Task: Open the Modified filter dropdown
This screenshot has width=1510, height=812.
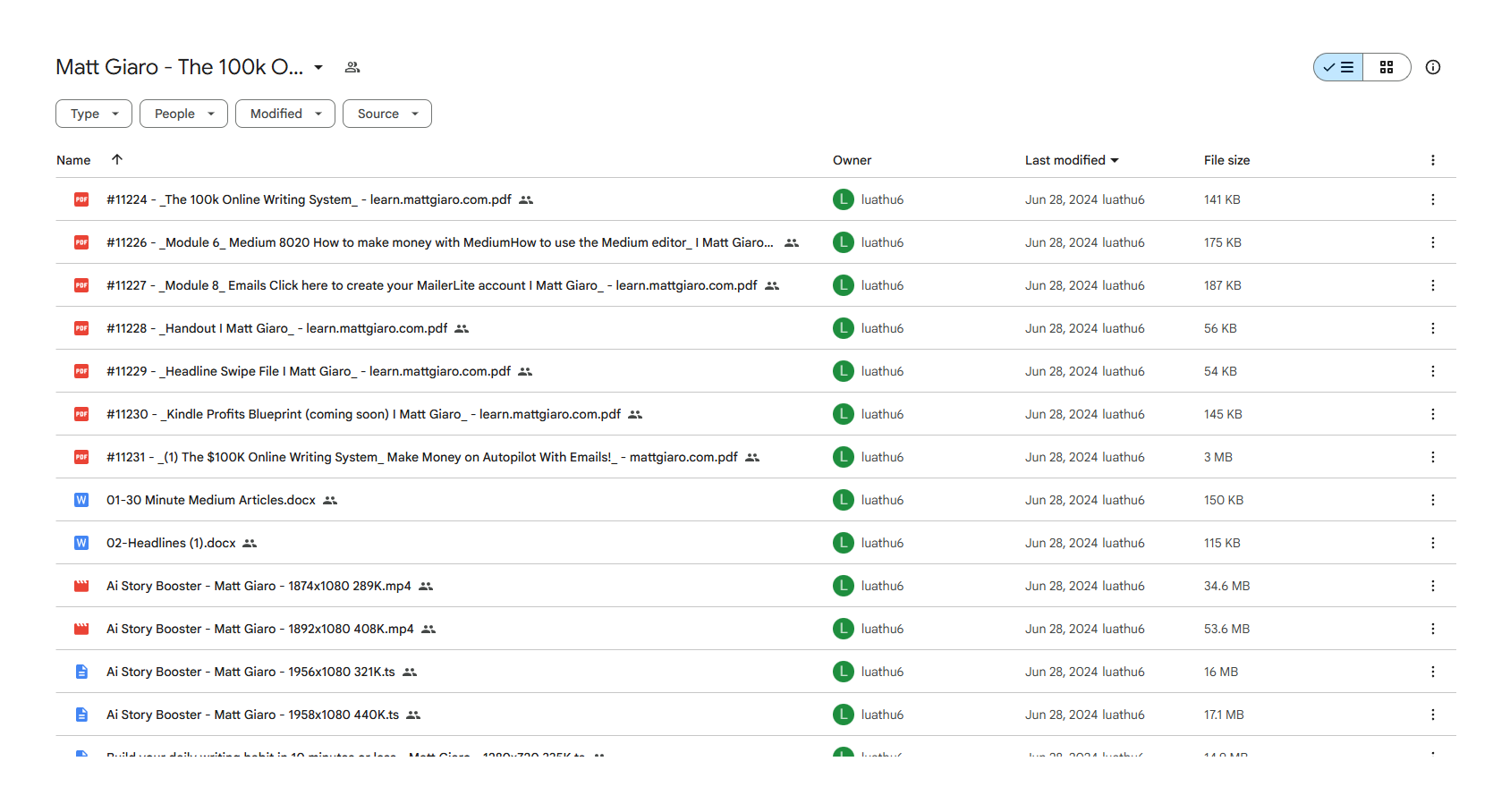Action: coord(285,114)
